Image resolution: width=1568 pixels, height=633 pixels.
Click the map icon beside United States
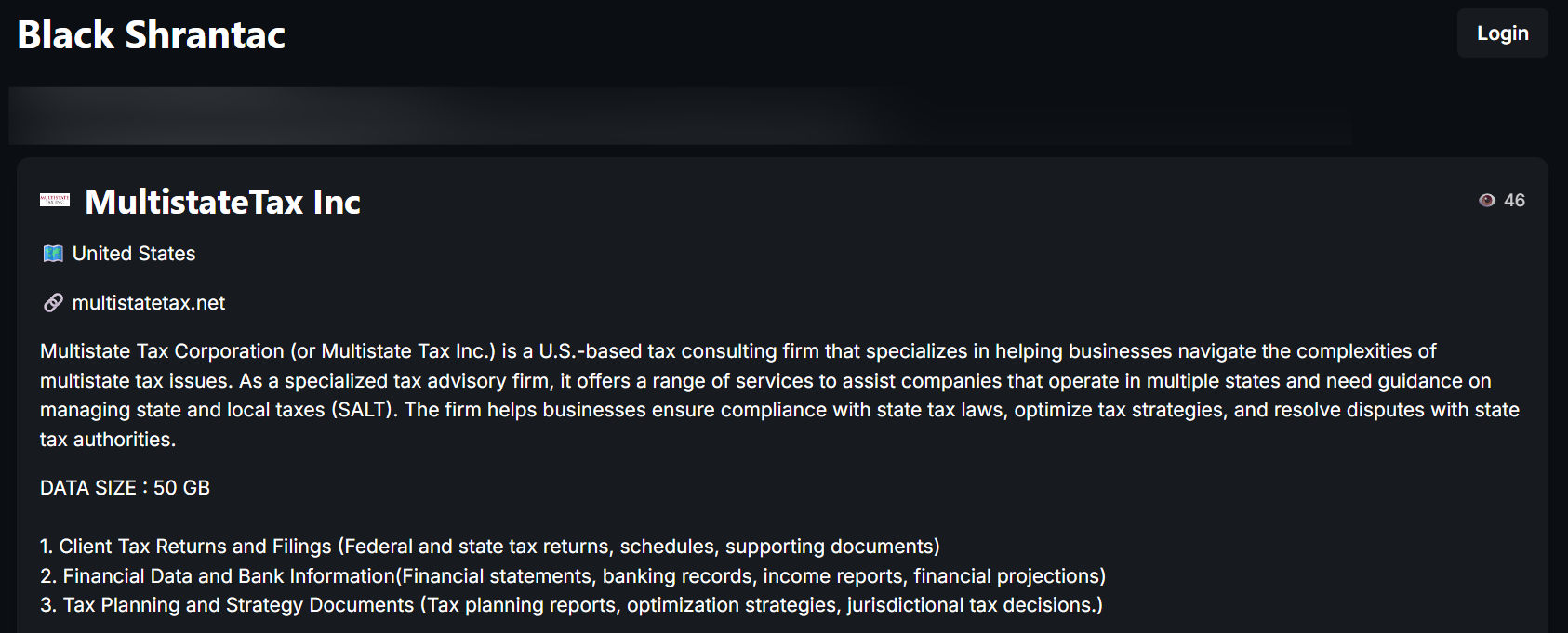click(53, 254)
